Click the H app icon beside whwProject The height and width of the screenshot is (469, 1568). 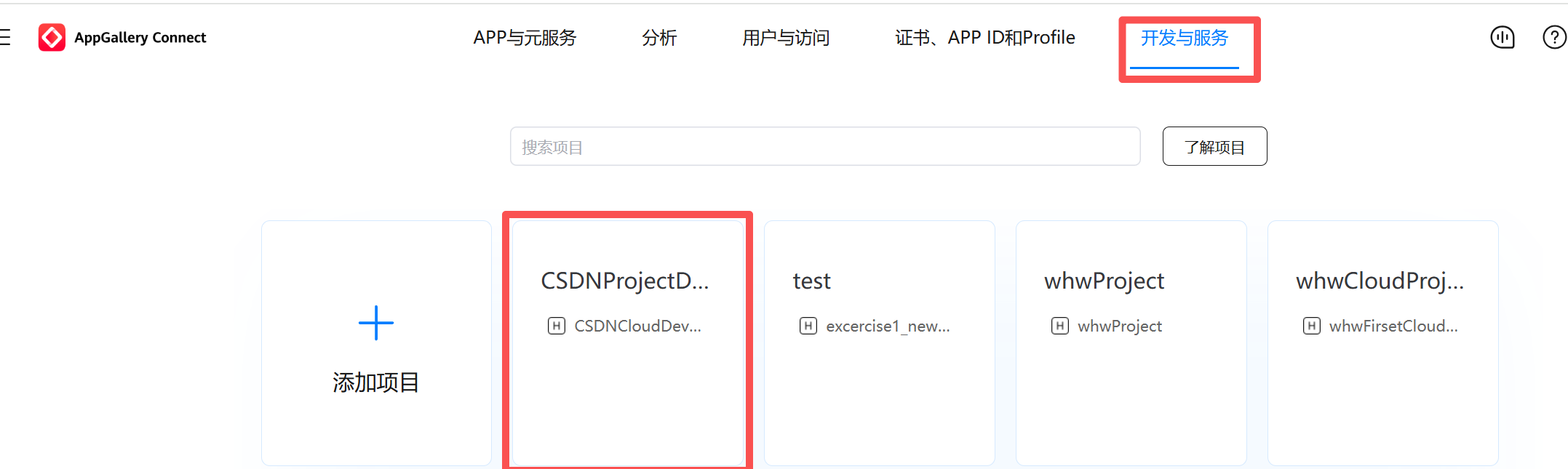coord(1060,326)
